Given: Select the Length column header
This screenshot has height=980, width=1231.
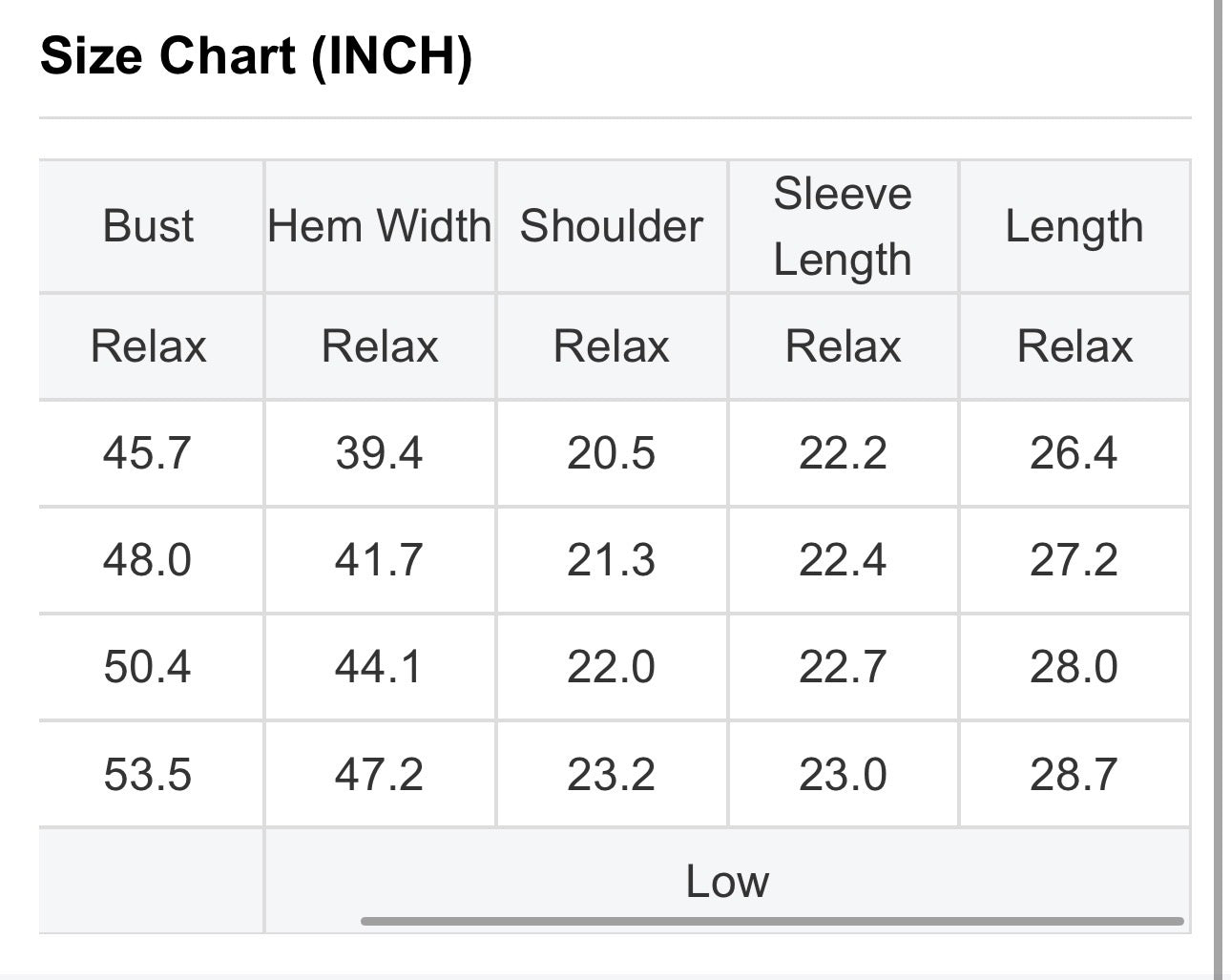Looking at the screenshot, I should tap(1075, 227).
